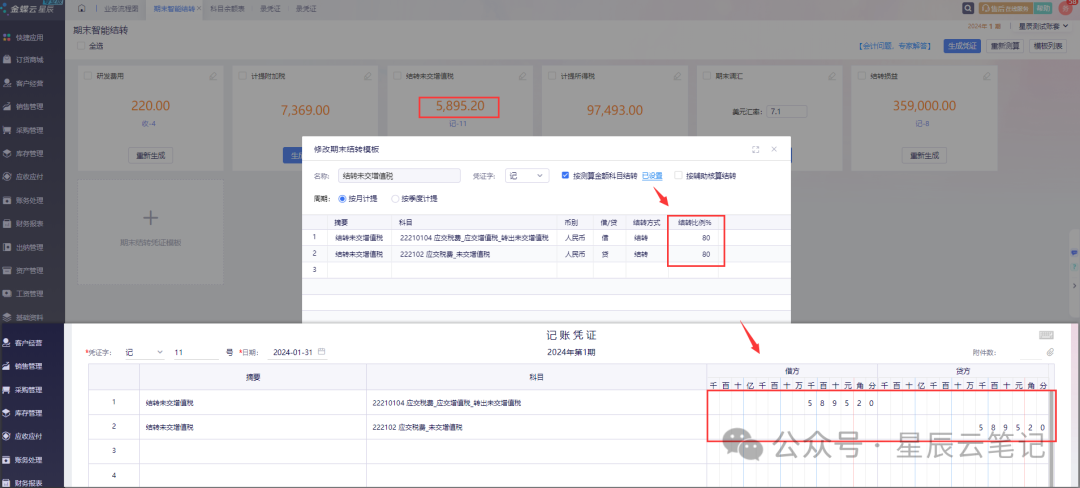Edit the 计提附加税 card with pencil icon
Viewport: 1080px width, 488px height.
click(368, 76)
